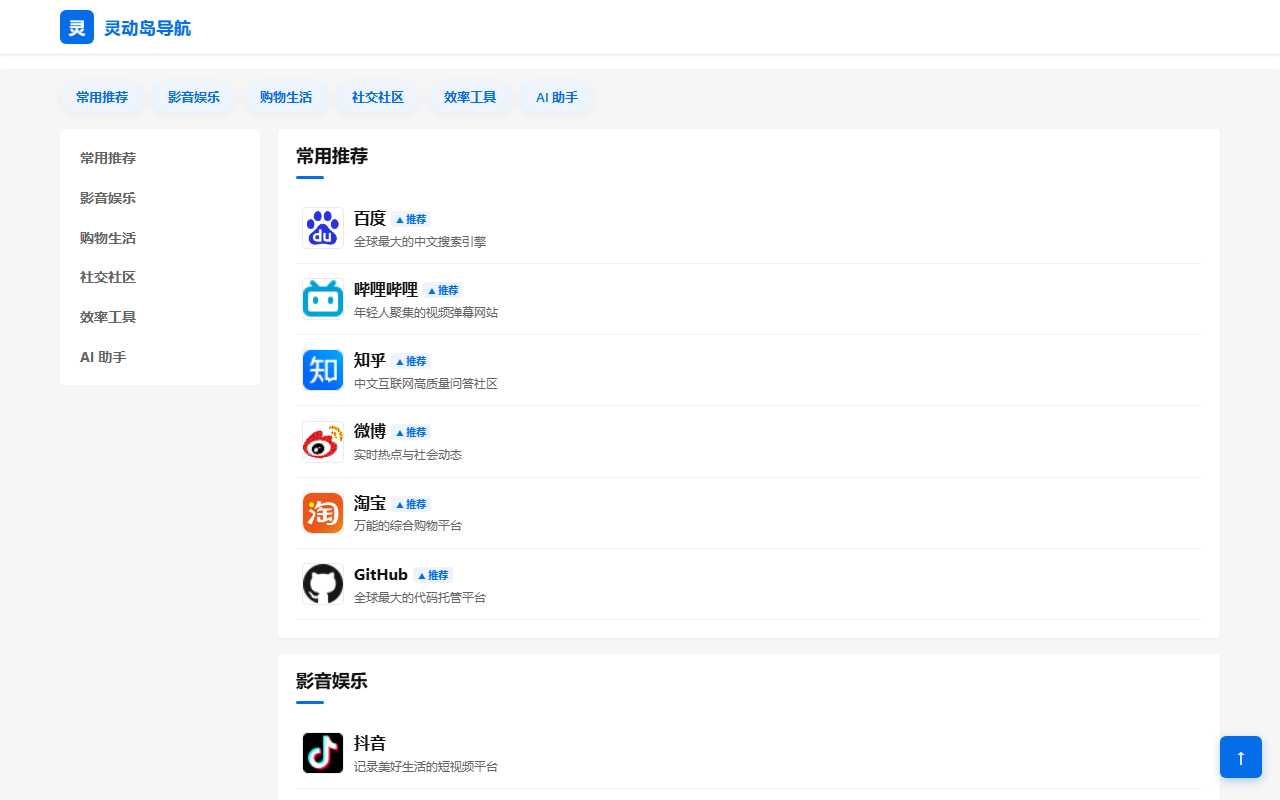Select the 购物生活 pill in top bar

pyautogui.click(x=286, y=97)
